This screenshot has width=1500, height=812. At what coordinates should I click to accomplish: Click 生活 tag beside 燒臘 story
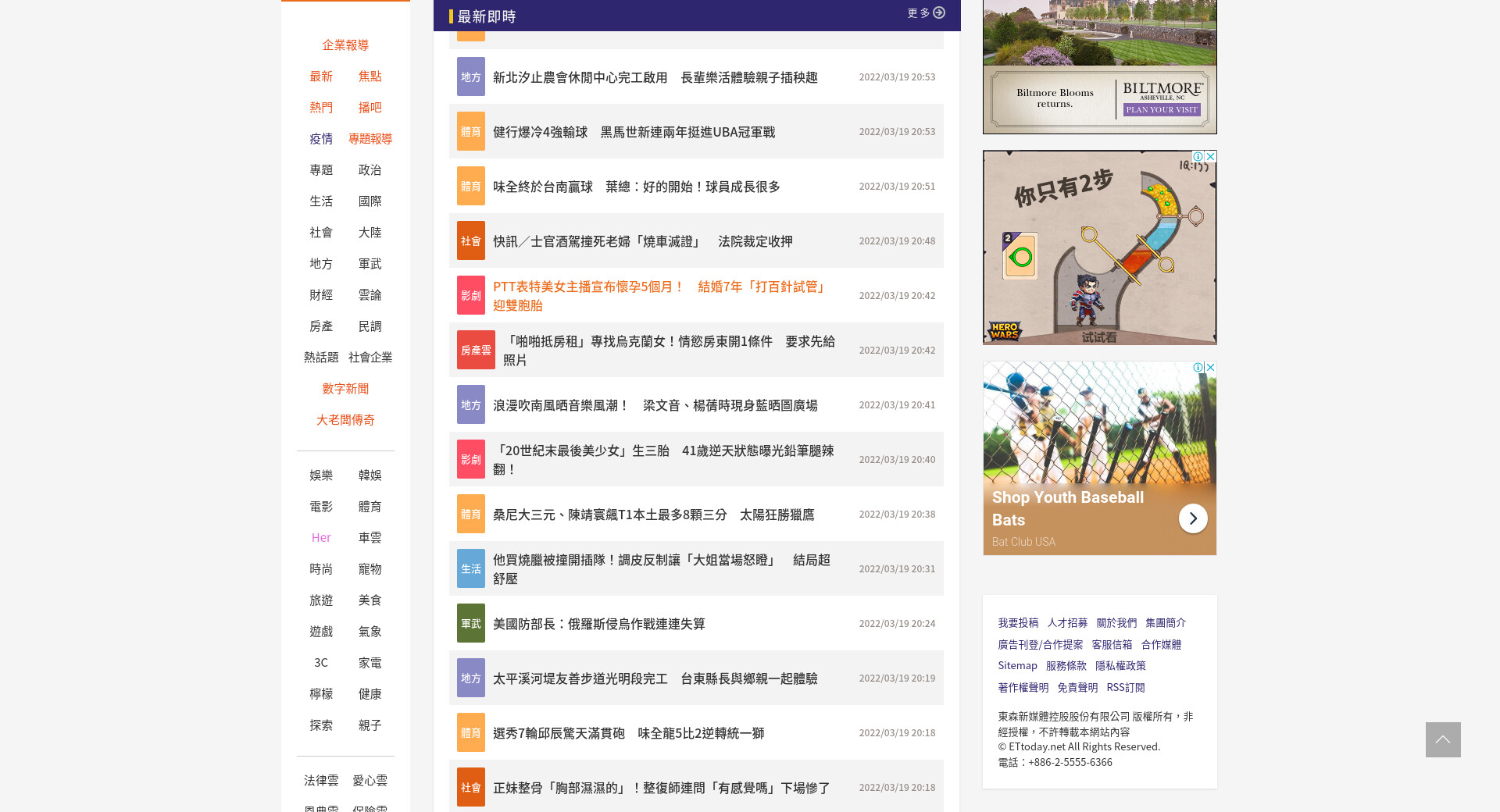click(x=470, y=569)
